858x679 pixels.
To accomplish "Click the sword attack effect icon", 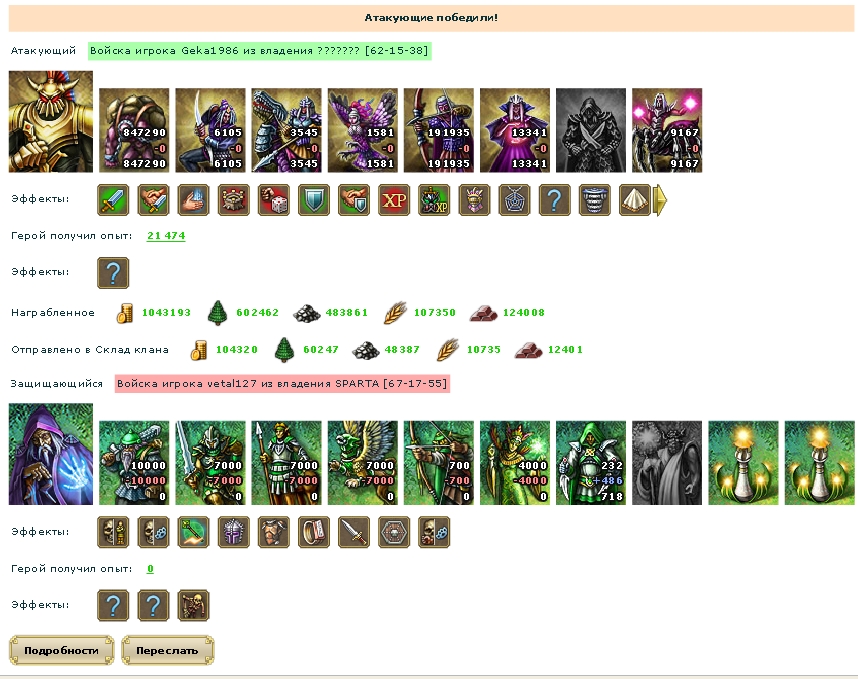I will [113, 200].
